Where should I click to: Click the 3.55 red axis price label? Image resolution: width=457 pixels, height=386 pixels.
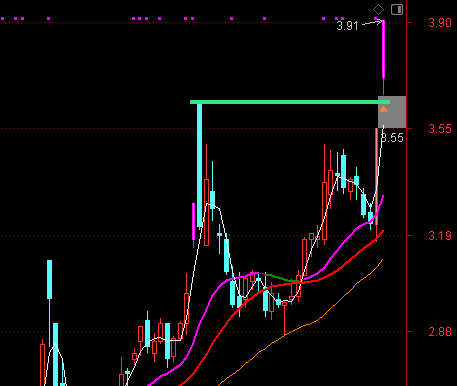point(440,129)
